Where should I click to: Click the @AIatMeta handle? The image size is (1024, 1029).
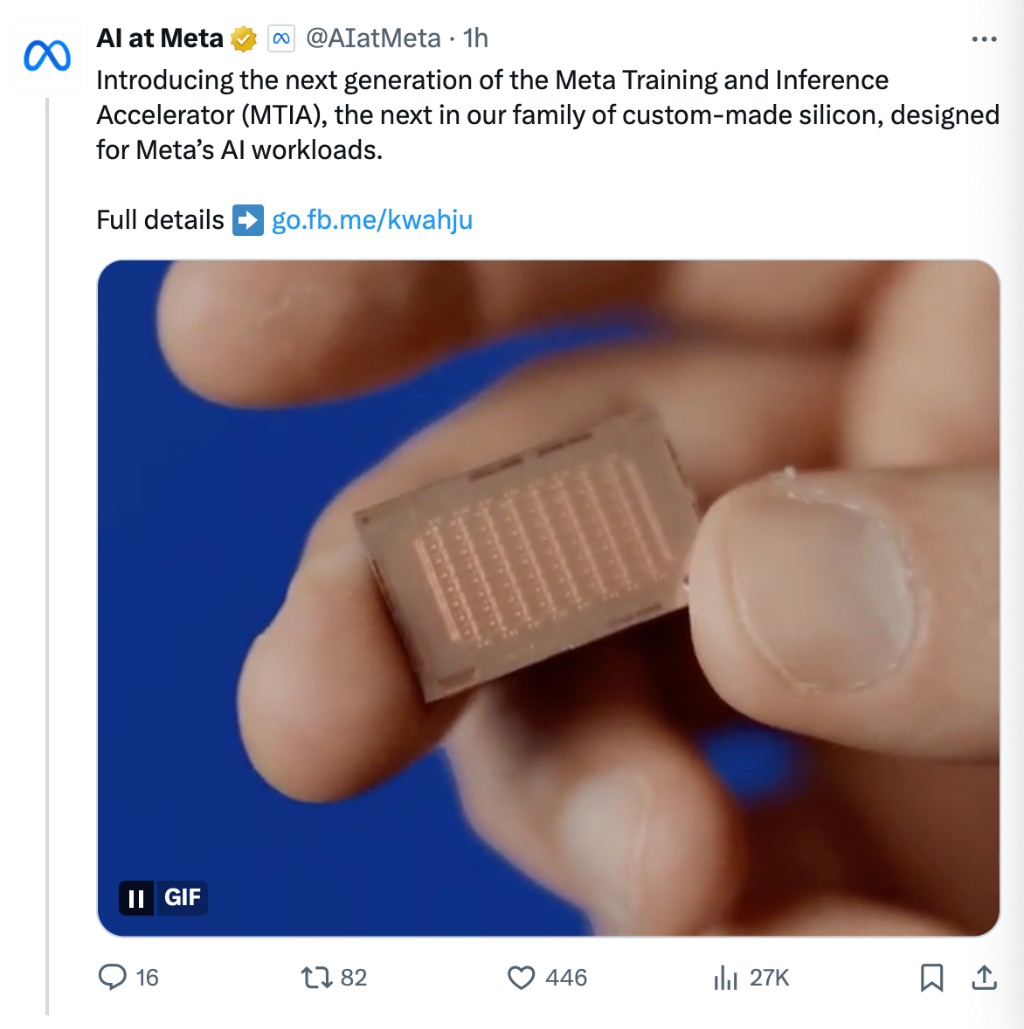[372, 39]
